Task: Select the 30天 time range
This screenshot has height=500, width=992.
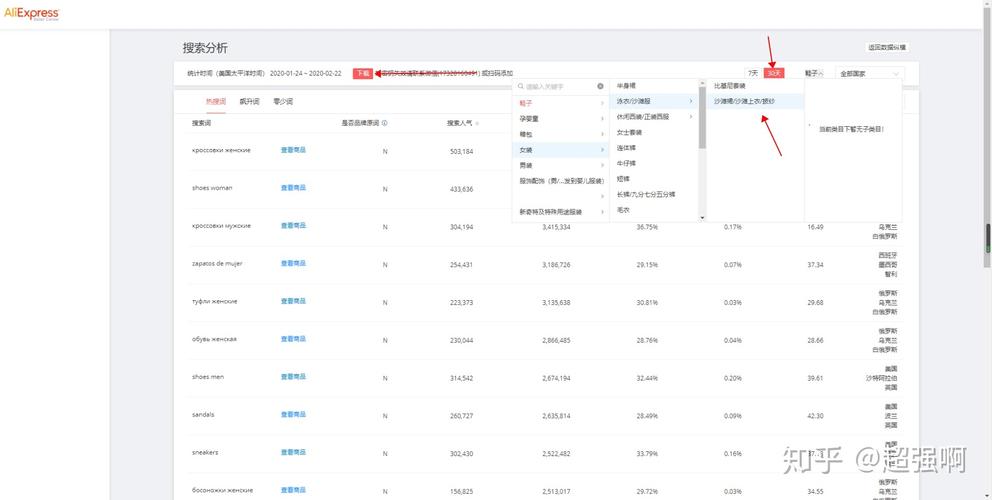Action: 774,73
